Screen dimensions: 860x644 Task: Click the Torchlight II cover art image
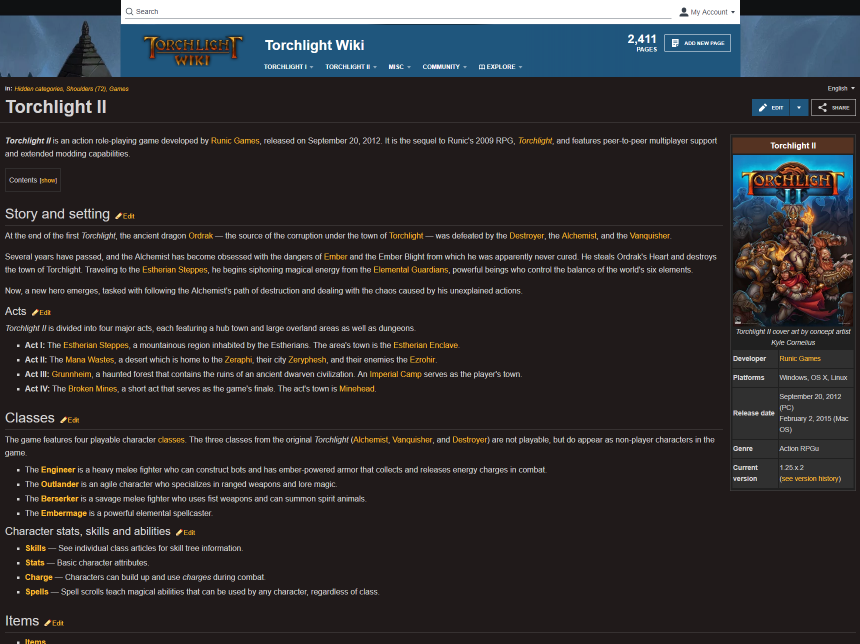pos(792,238)
